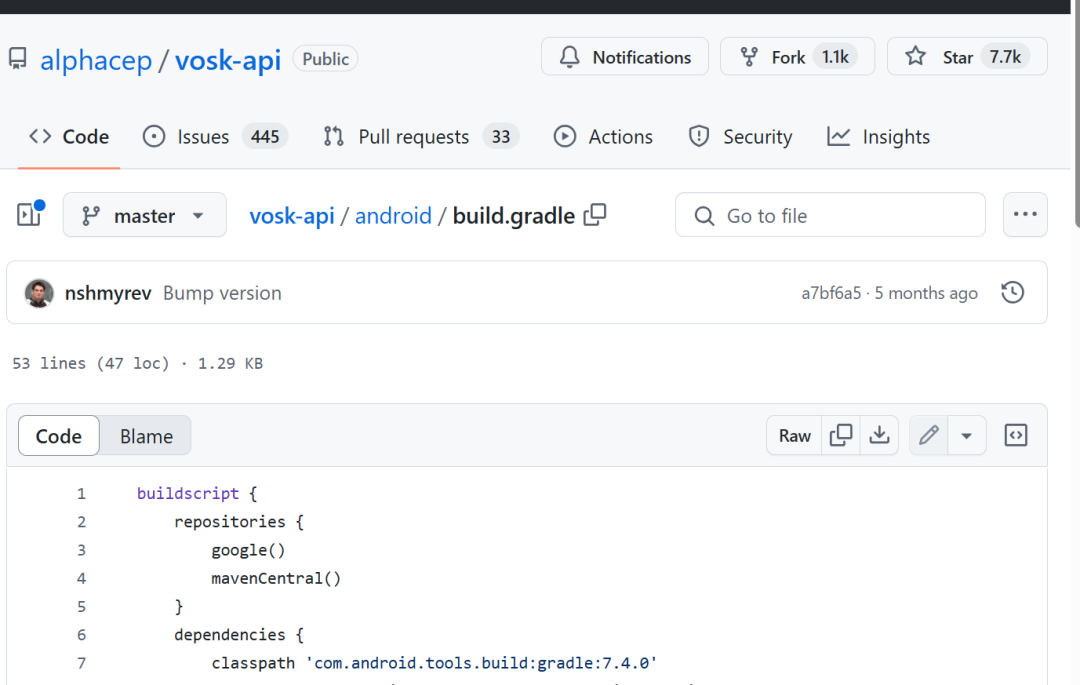
Task: Click the Raw button
Action: 795,435
